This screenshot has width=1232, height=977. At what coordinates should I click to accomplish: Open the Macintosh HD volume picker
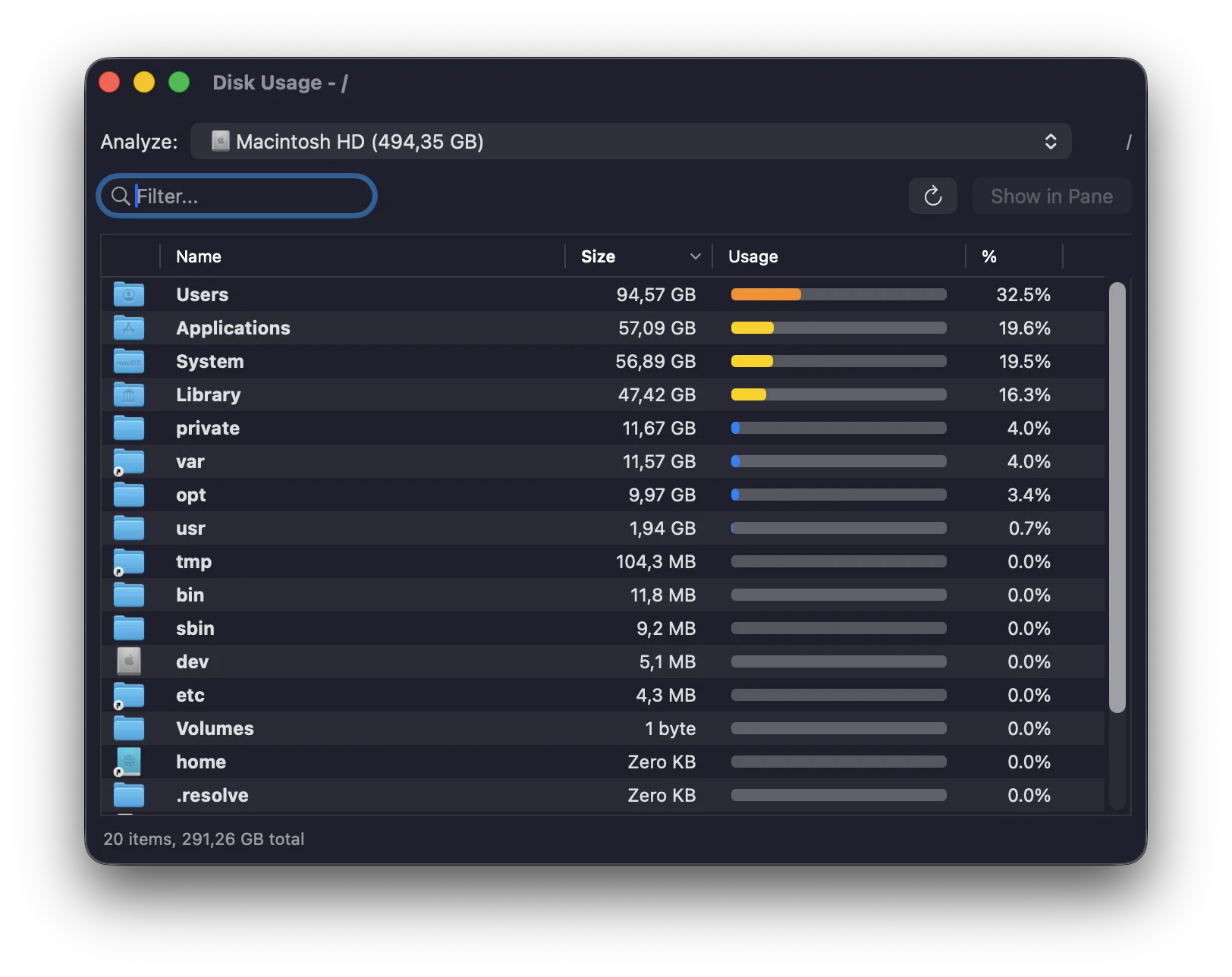pos(1051,141)
